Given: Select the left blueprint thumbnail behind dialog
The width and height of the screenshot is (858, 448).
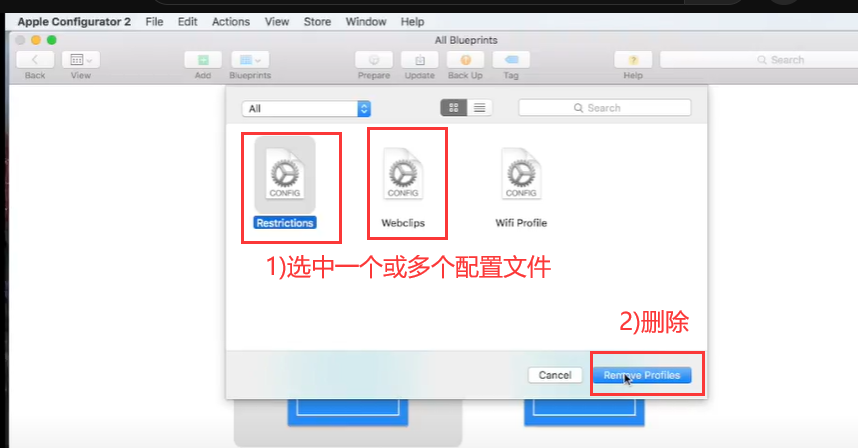Looking at the screenshot, I should click(348, 412).
